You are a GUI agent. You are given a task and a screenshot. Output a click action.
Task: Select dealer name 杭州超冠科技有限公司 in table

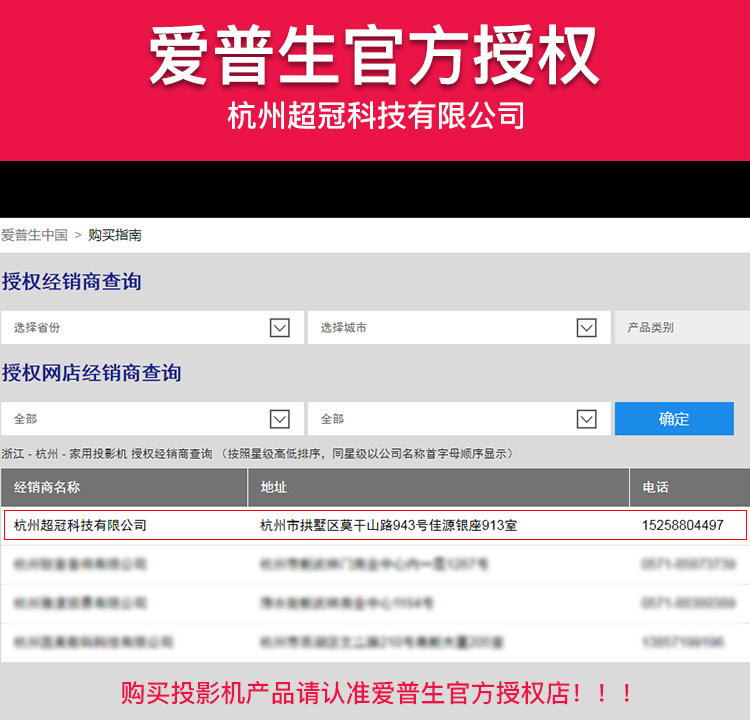pyautogui.click(x=80, y=525)
